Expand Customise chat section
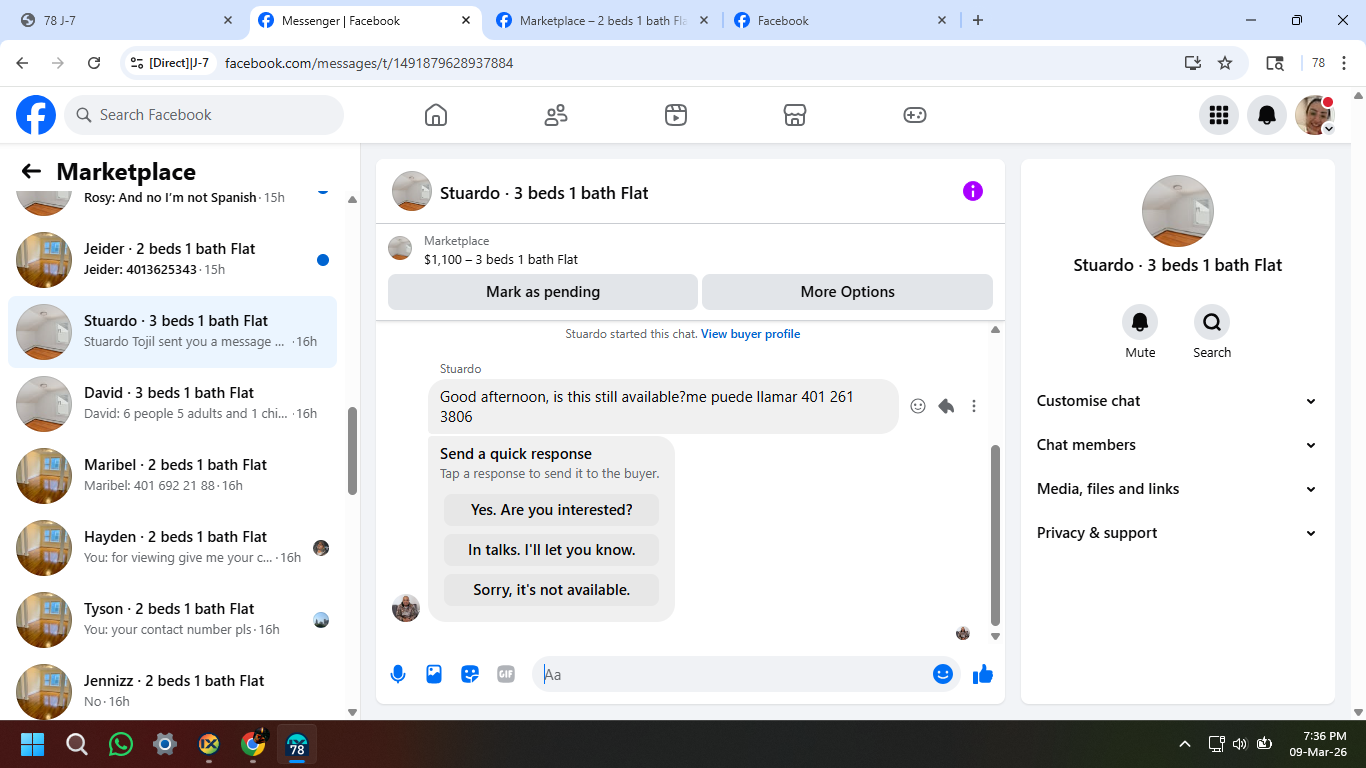Image resolution: width=1366 pixels, height=768 pixels. tap(1177, 401)
